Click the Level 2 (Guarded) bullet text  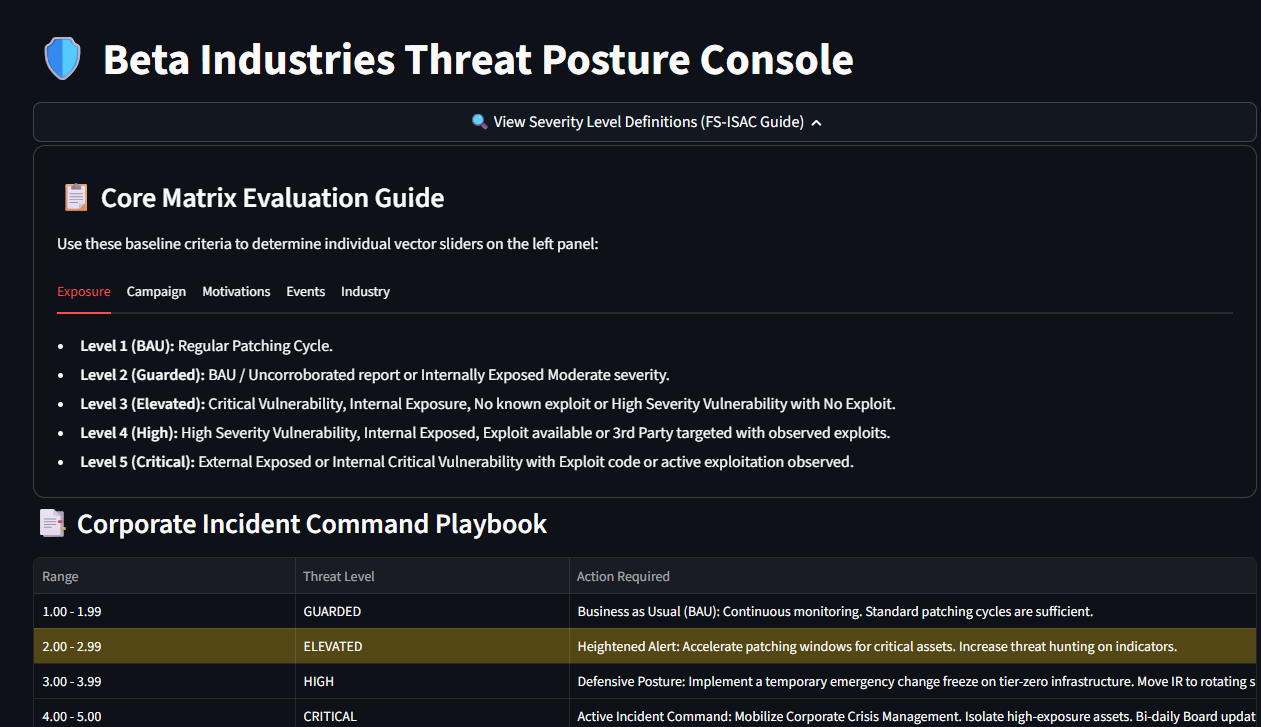tap(375, 375)
